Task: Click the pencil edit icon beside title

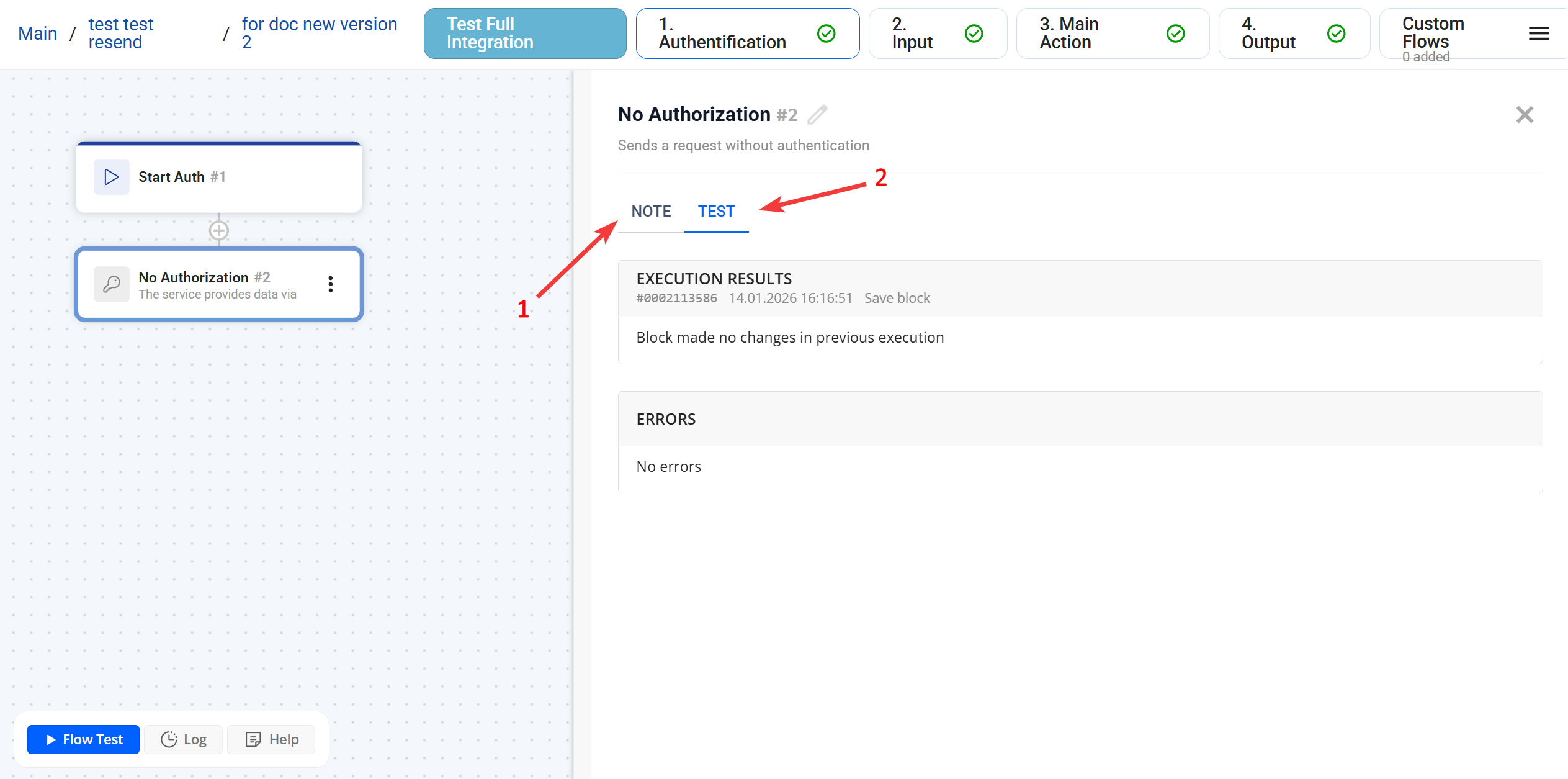Action: point(817,115)
